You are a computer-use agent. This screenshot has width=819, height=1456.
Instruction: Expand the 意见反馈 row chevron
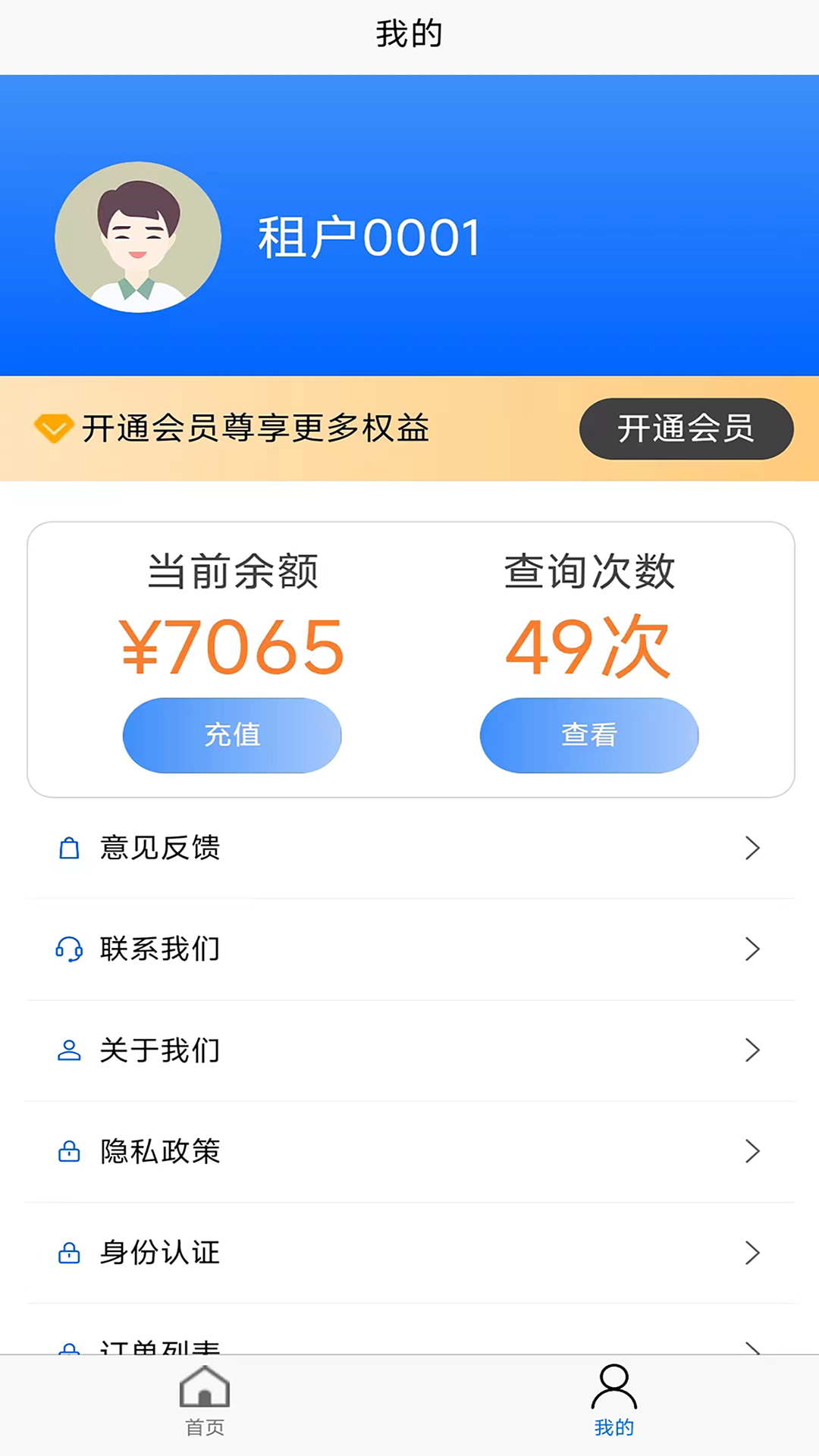pos(752,848)
